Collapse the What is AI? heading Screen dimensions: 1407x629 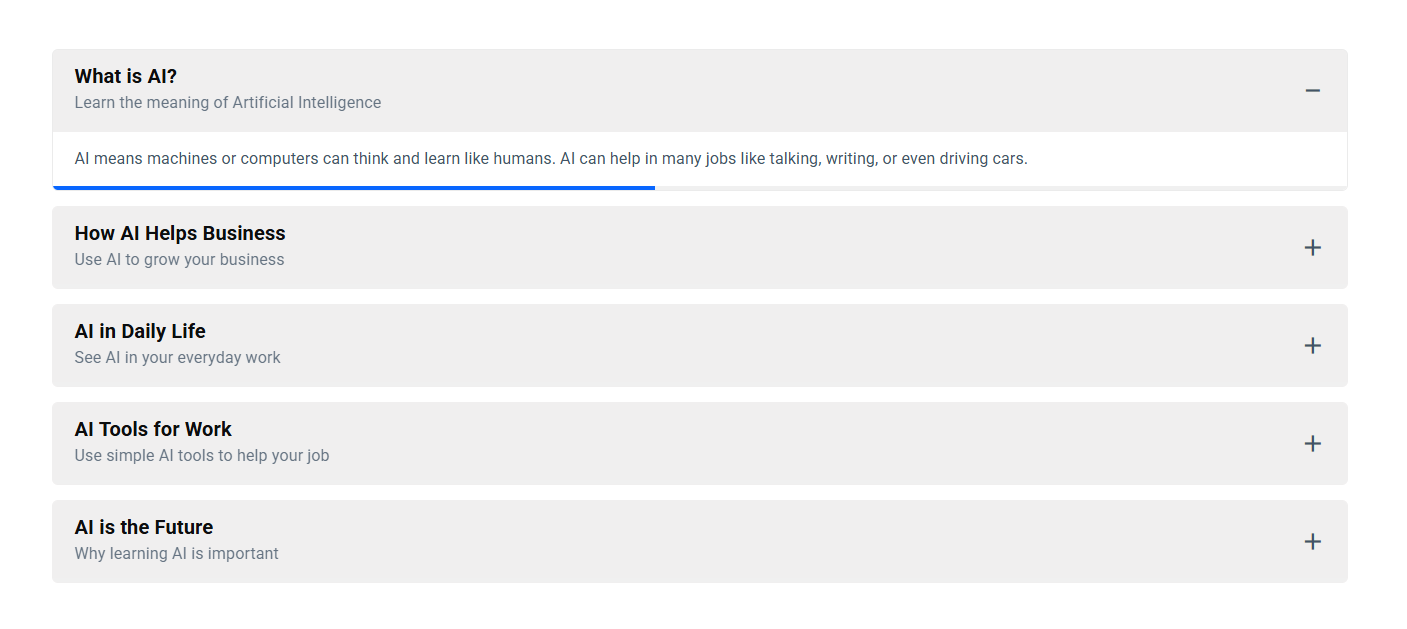tap(126, 77)
